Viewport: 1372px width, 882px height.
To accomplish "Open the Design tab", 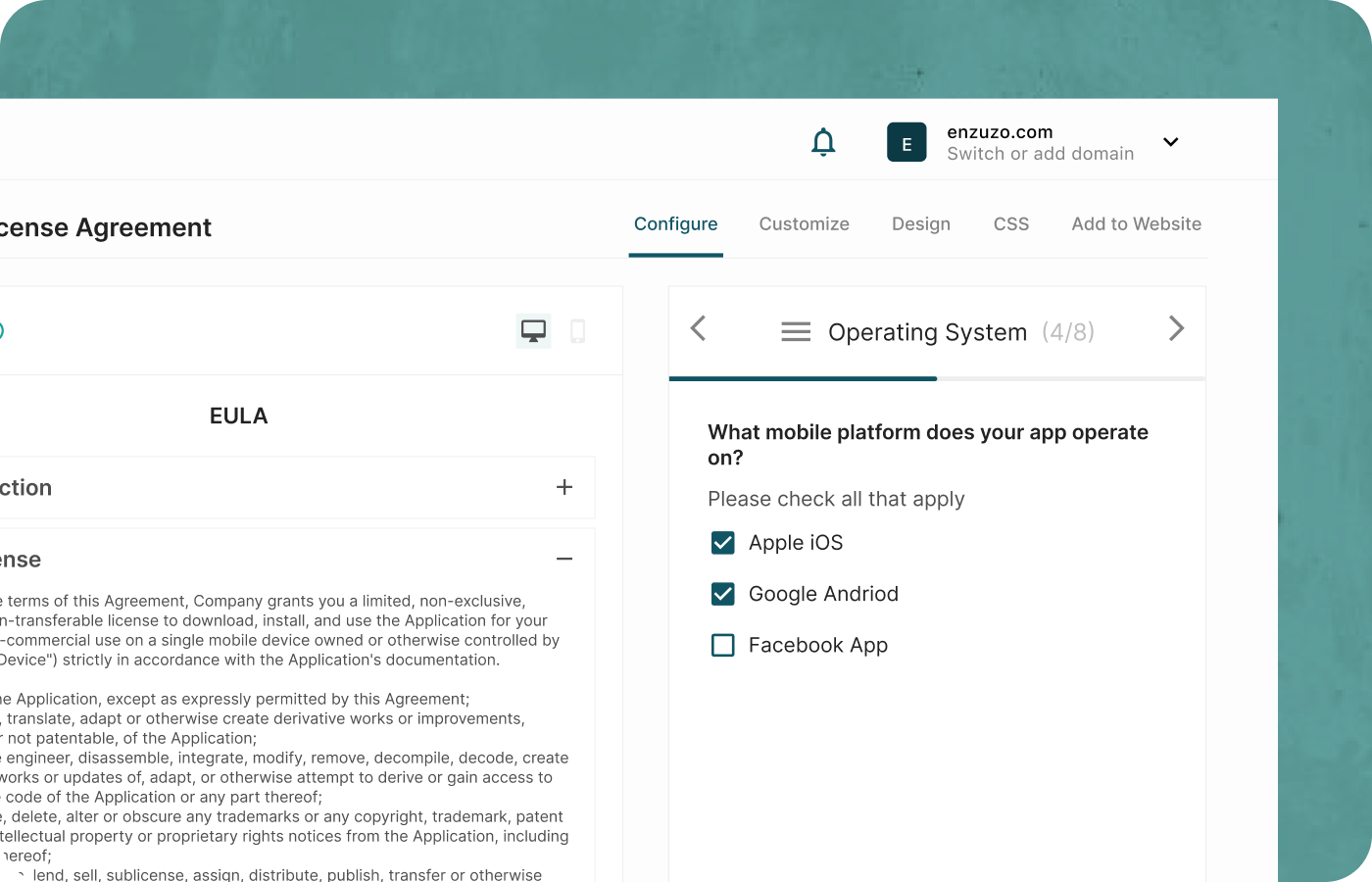I will (x=920, y=223).
